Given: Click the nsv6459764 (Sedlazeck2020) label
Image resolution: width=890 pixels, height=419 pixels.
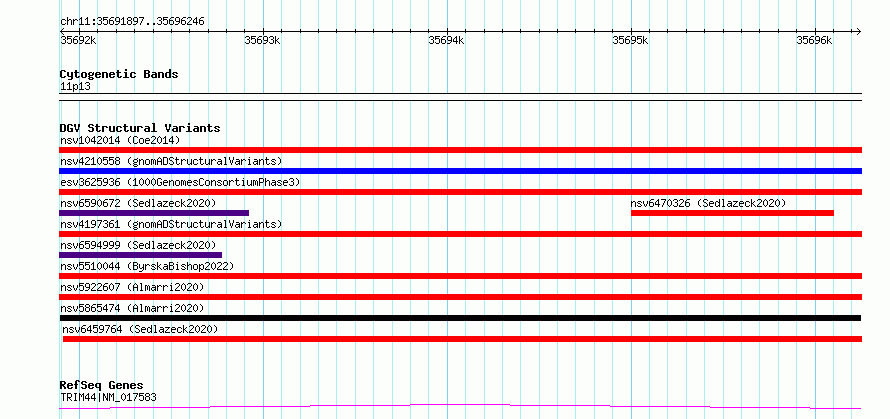Looking at the screenshot, I should point(140,329).
